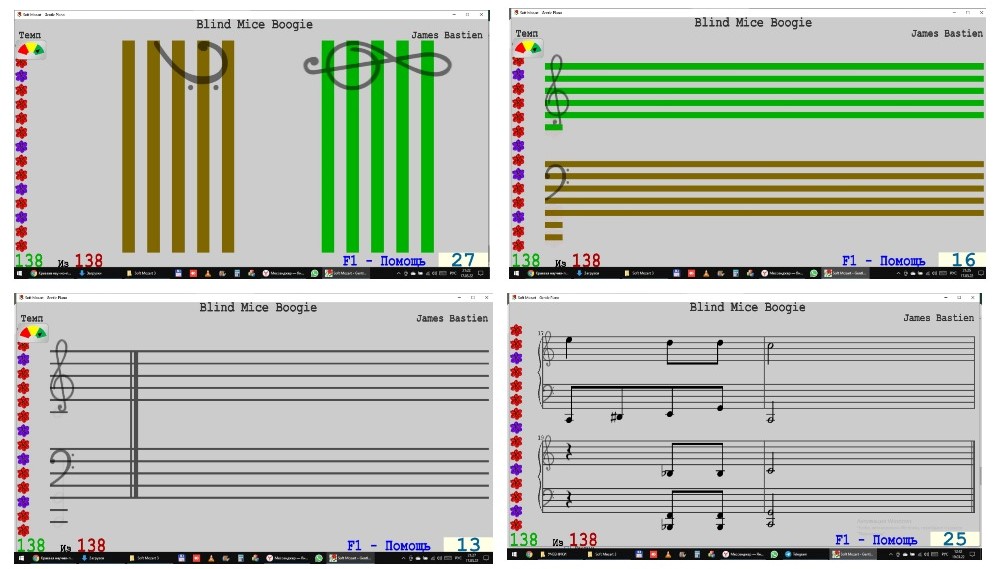Viewport: 1000px width, 569px height.
Task: Click the treble clef in the counter 13 window
Action: (62, 376)
